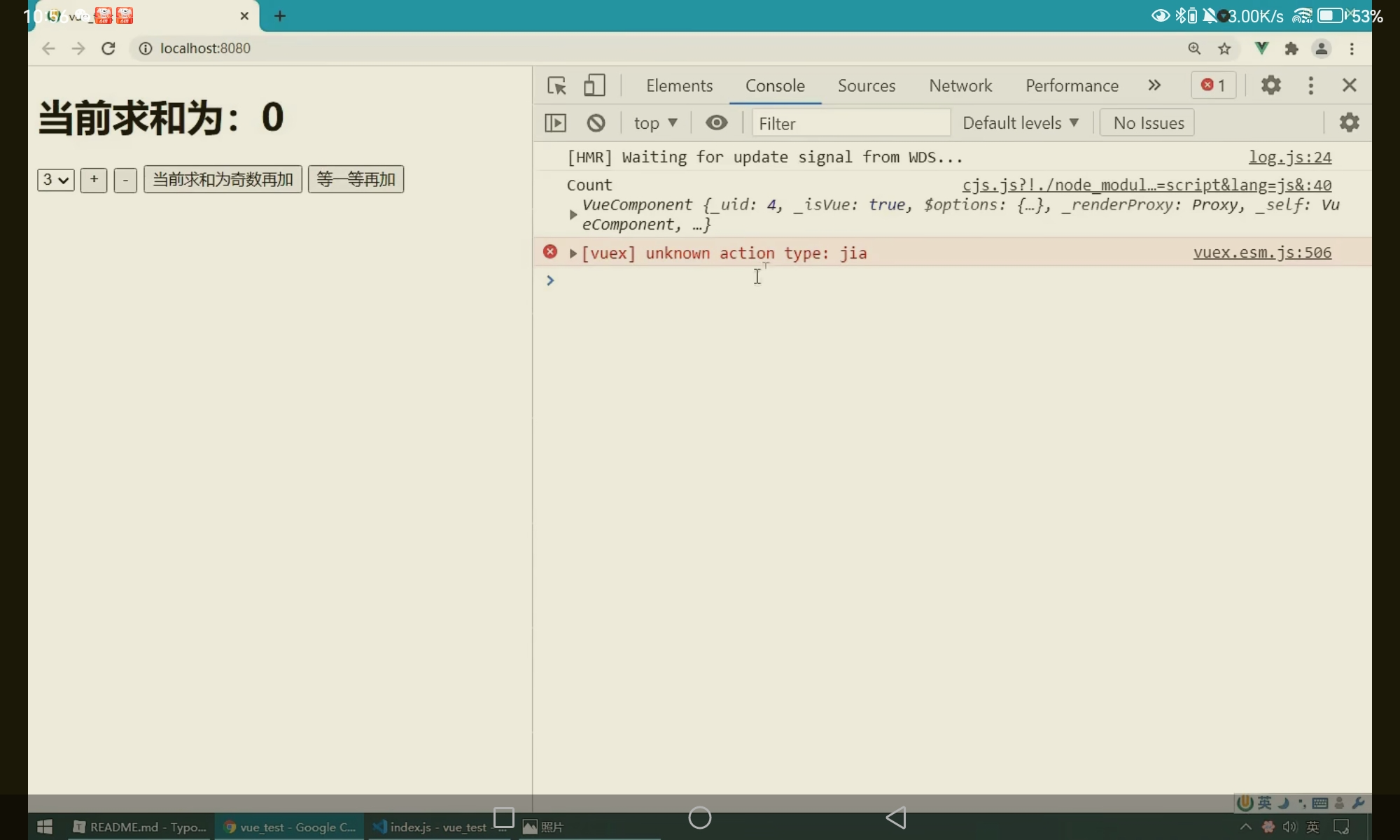
Task: Switch to the Elements tab
Action: point(679,85)
